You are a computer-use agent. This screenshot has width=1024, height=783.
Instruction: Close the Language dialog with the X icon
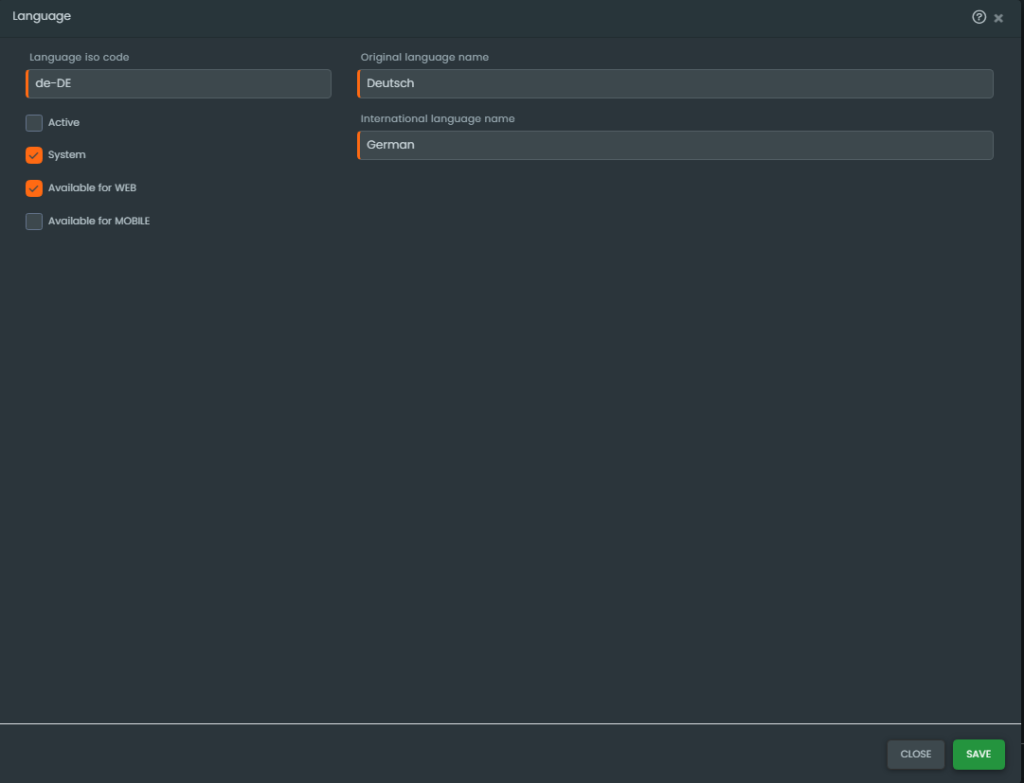pyautogui.click(x=998, y=18)
